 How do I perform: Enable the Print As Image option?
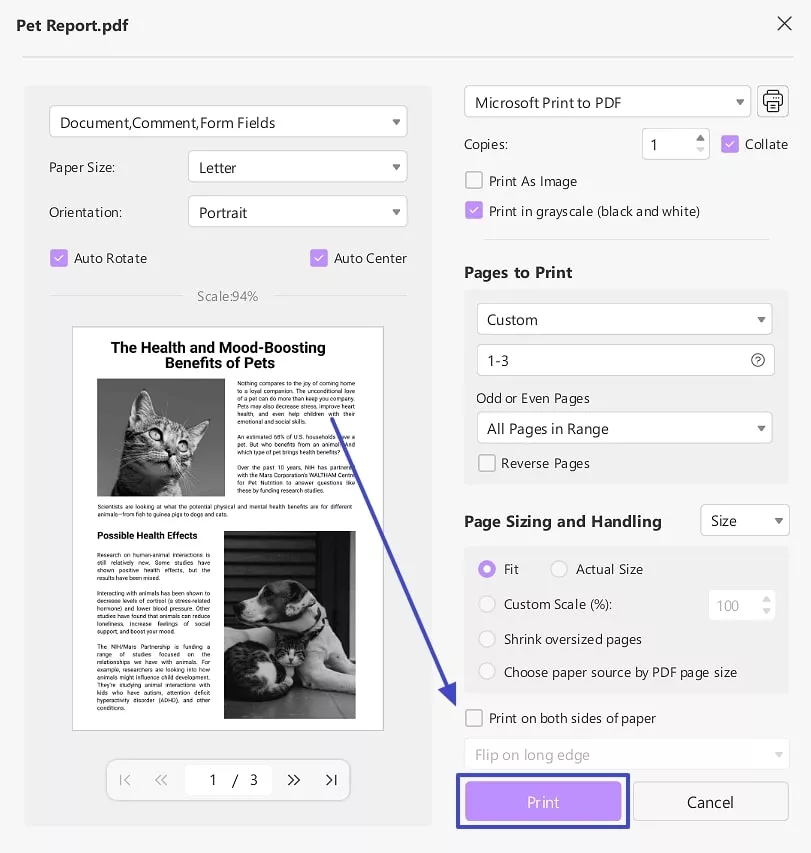(x=474, y=182)
